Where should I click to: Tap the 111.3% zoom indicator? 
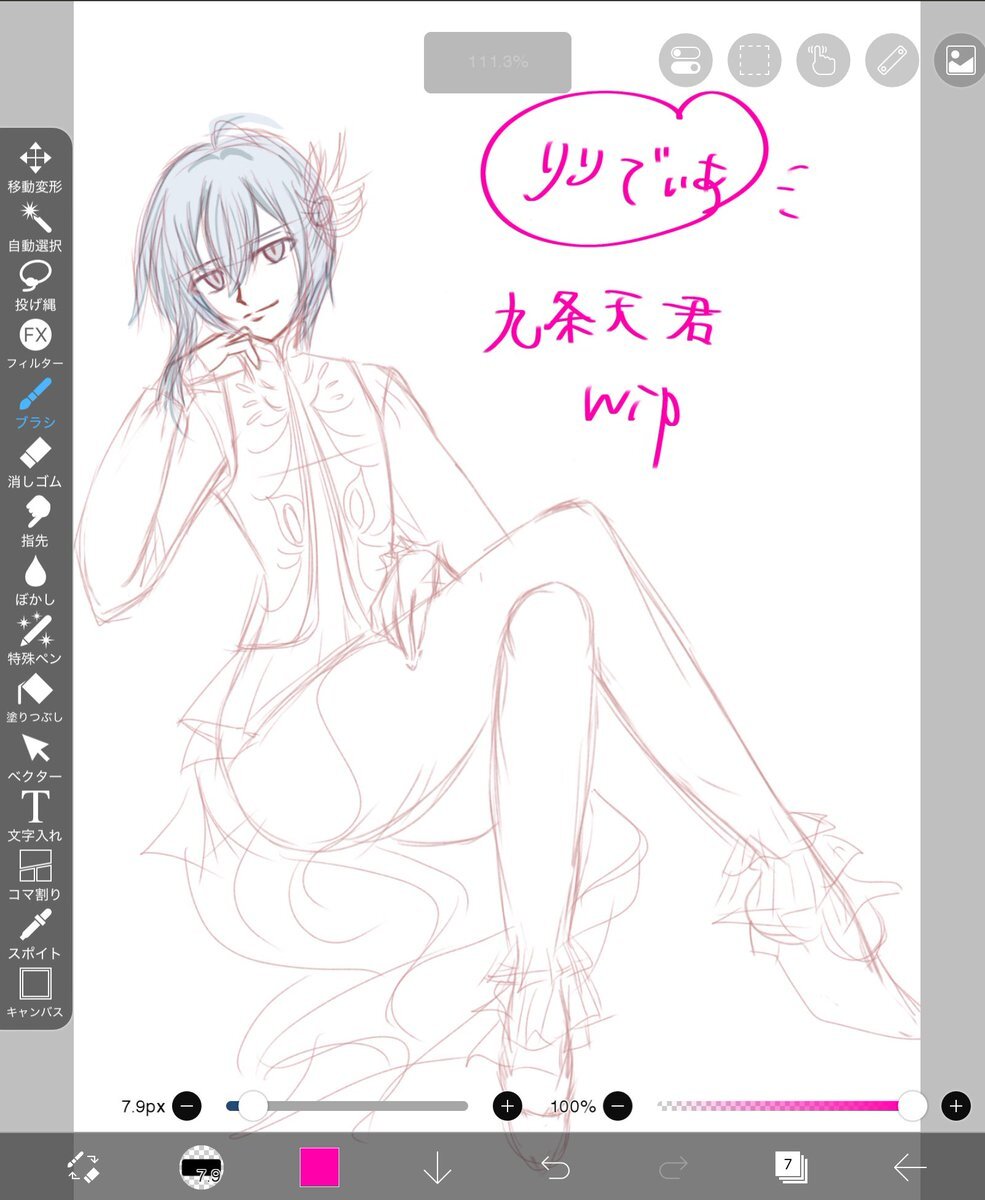tap(497, 62)
